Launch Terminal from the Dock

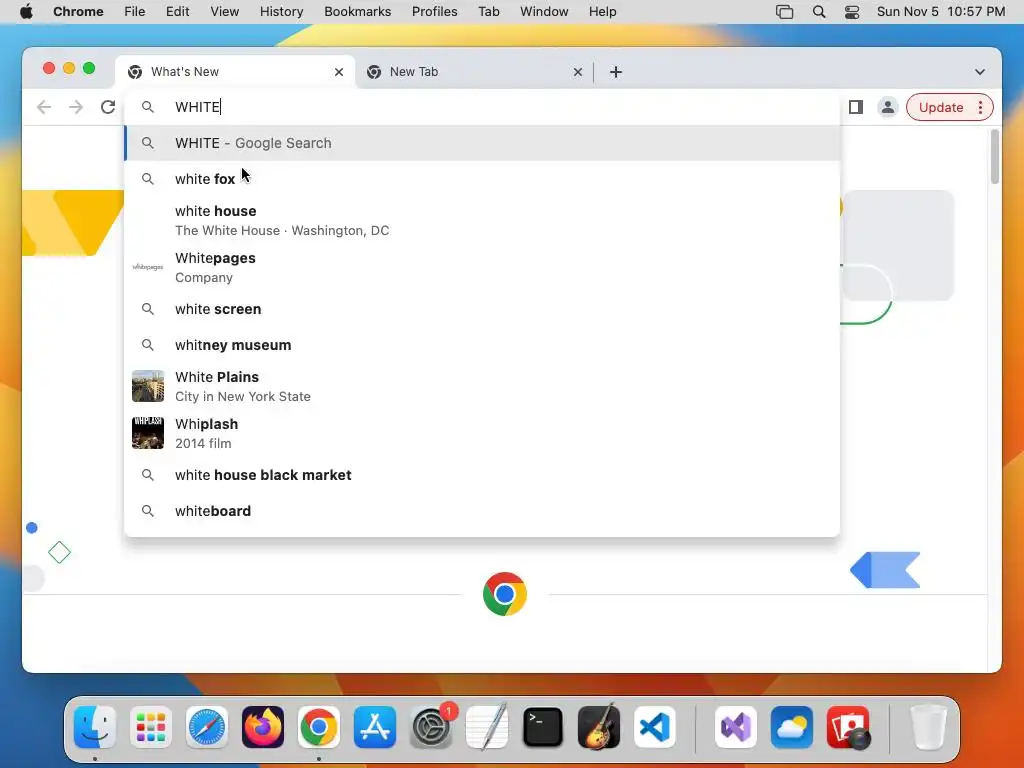click(x=543, y=727)
